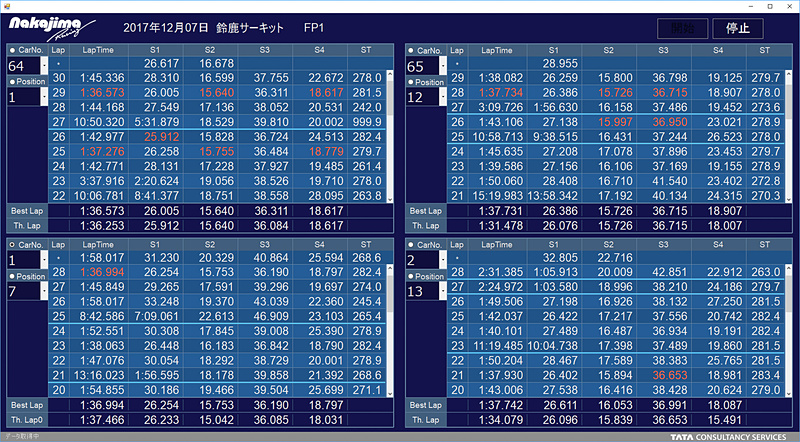
Task: Click scroll-down arrow in Position 7 lap table
Action: tap(390, 394)
